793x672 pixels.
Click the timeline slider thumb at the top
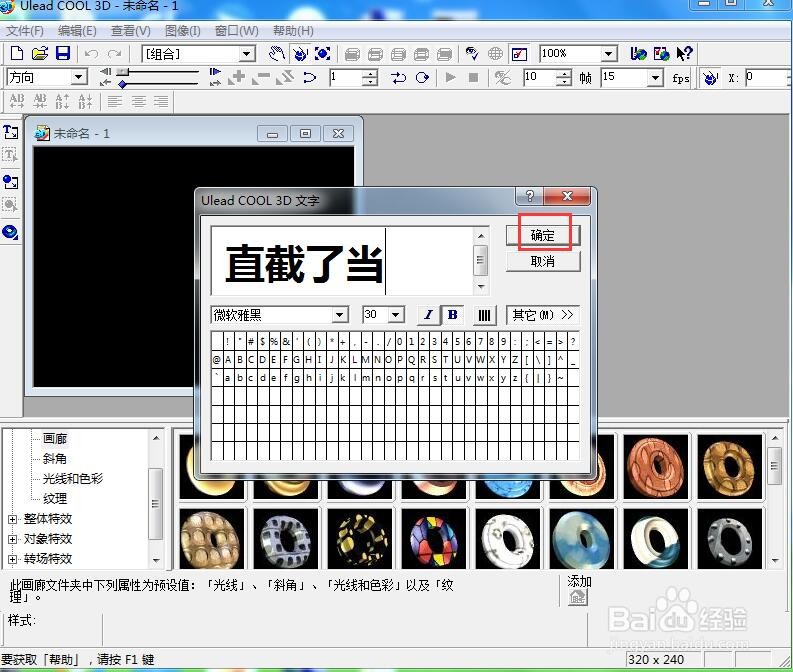122,71
